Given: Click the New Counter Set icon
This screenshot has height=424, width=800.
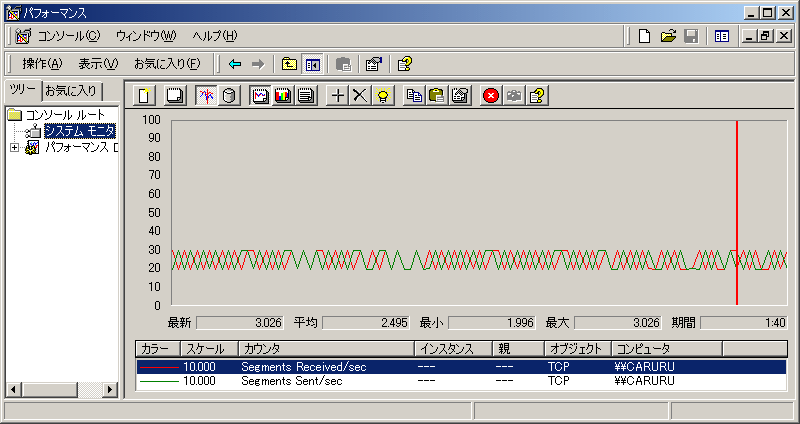Looking at the screenshot, I should coord(147,96).
